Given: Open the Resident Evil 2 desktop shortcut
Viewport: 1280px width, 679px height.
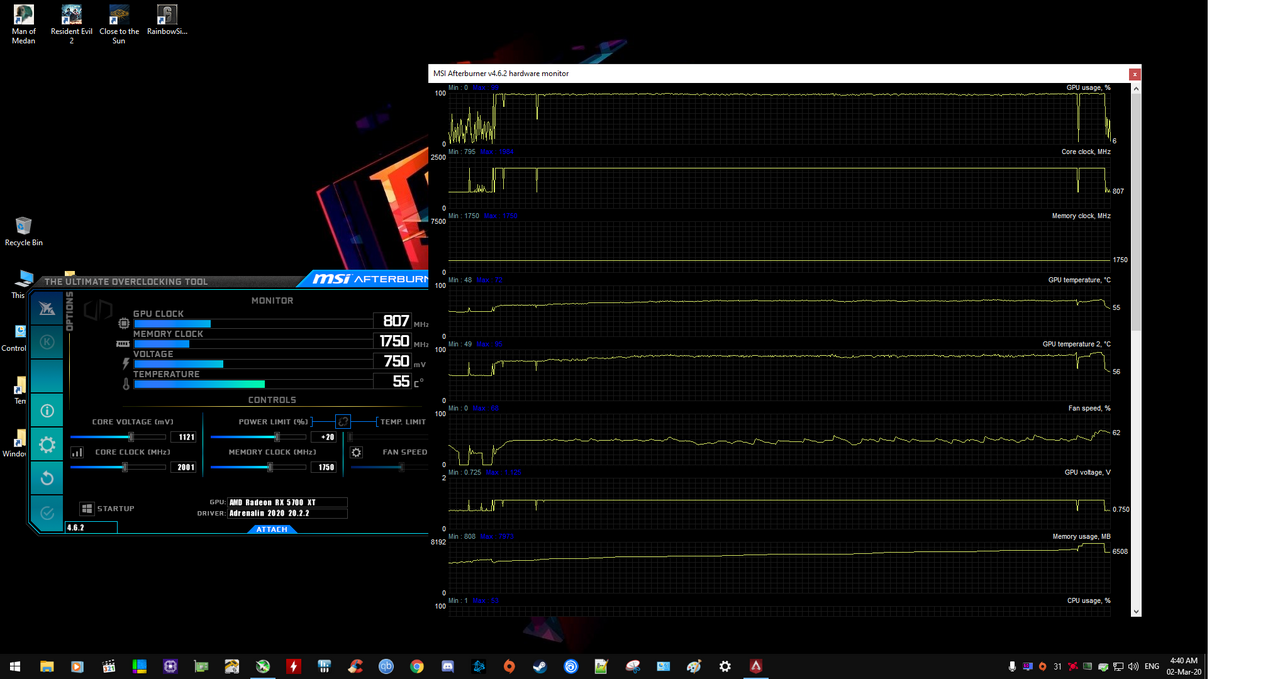Looking at the screenshot, I should (71, 24).
